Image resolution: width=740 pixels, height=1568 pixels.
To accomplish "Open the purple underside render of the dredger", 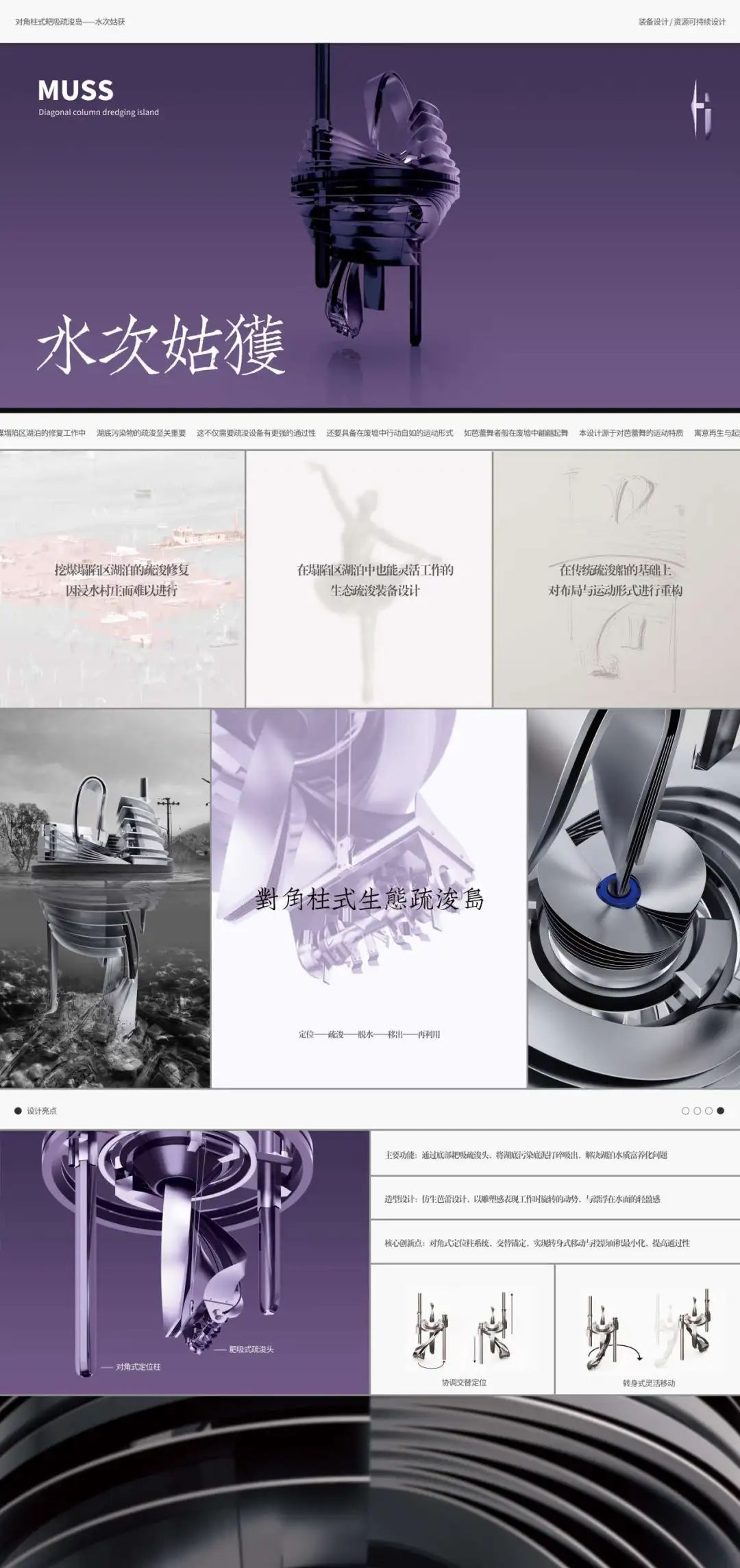I will pos(184,1262).
